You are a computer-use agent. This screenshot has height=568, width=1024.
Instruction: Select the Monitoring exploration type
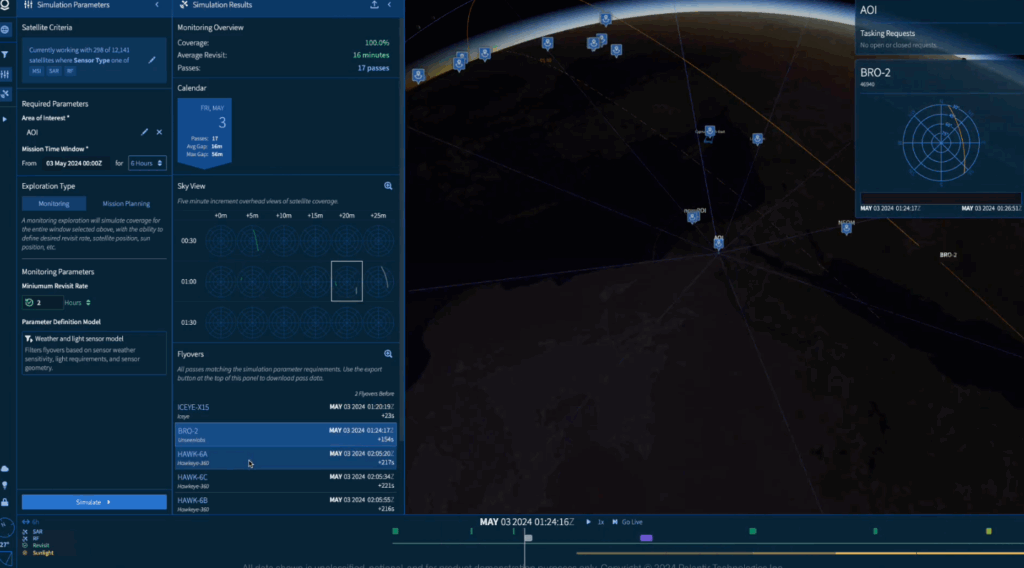pyautogui.click(x=54, y=204)
